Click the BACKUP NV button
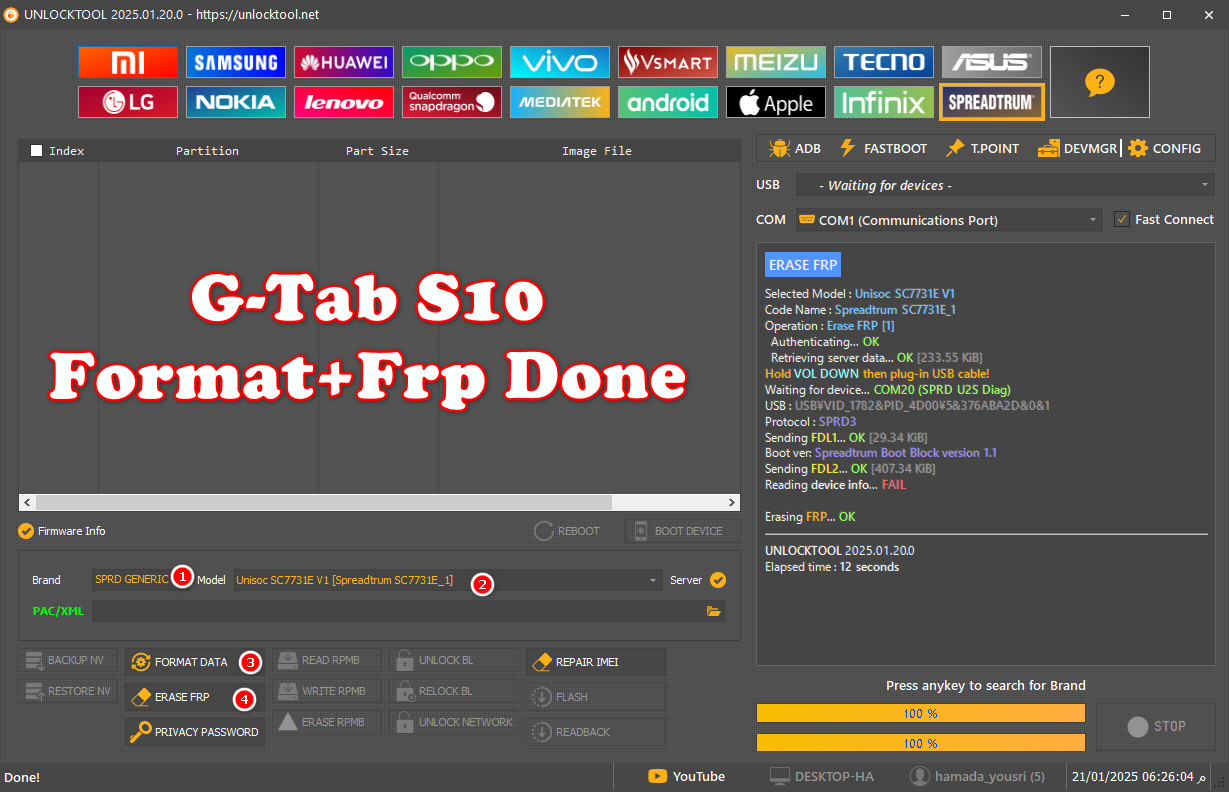Screen dimensions: 1229x792 pyautogui.click(x=67, y=660)
